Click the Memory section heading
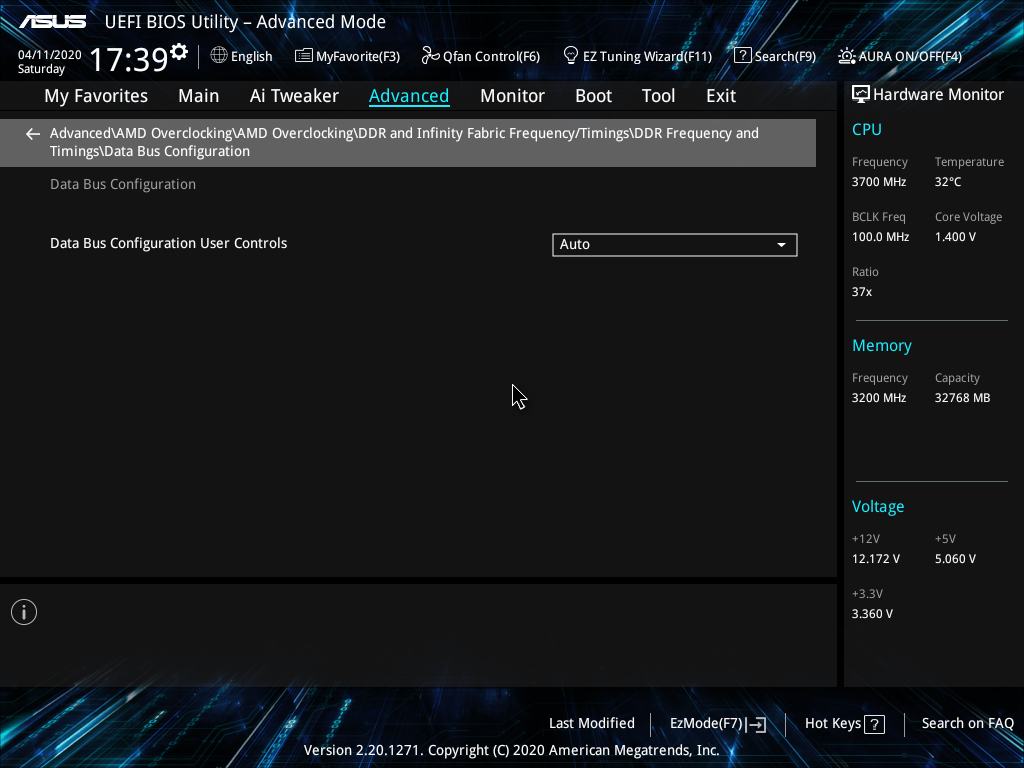This screenshot has height=768, width=1024. tap(882, 345)
